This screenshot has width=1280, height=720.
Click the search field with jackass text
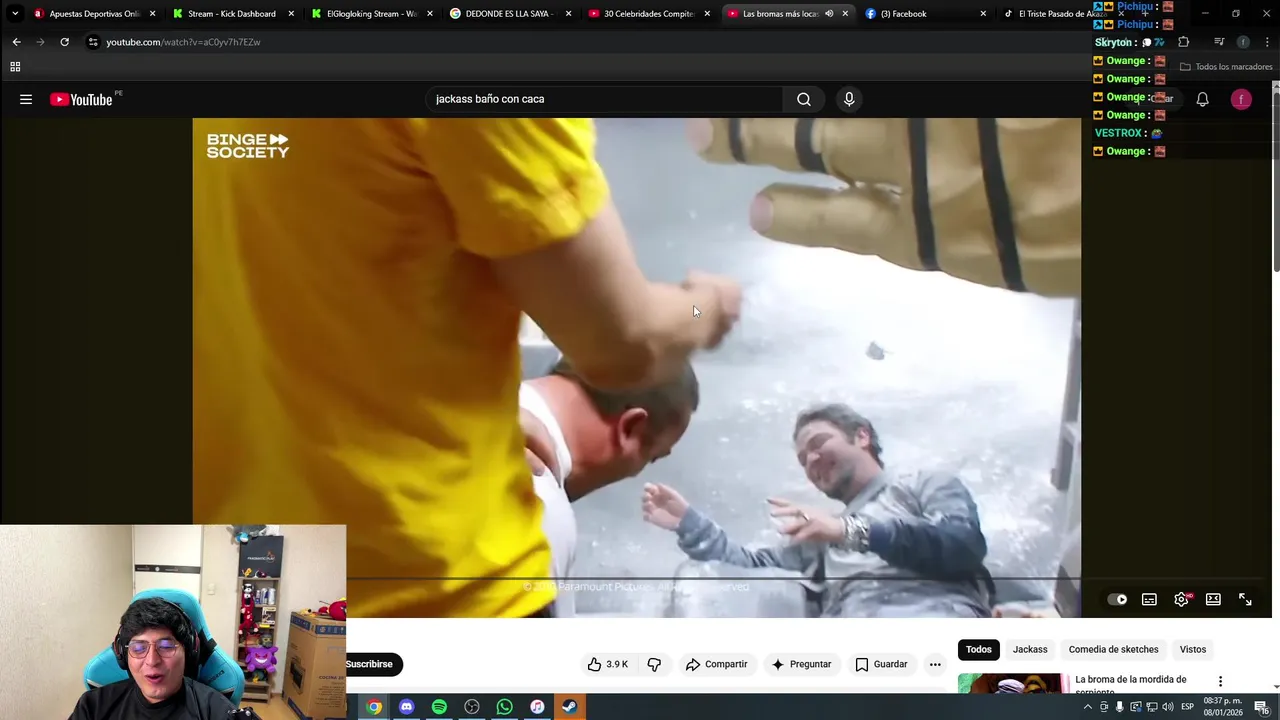[x=604, y=99]
